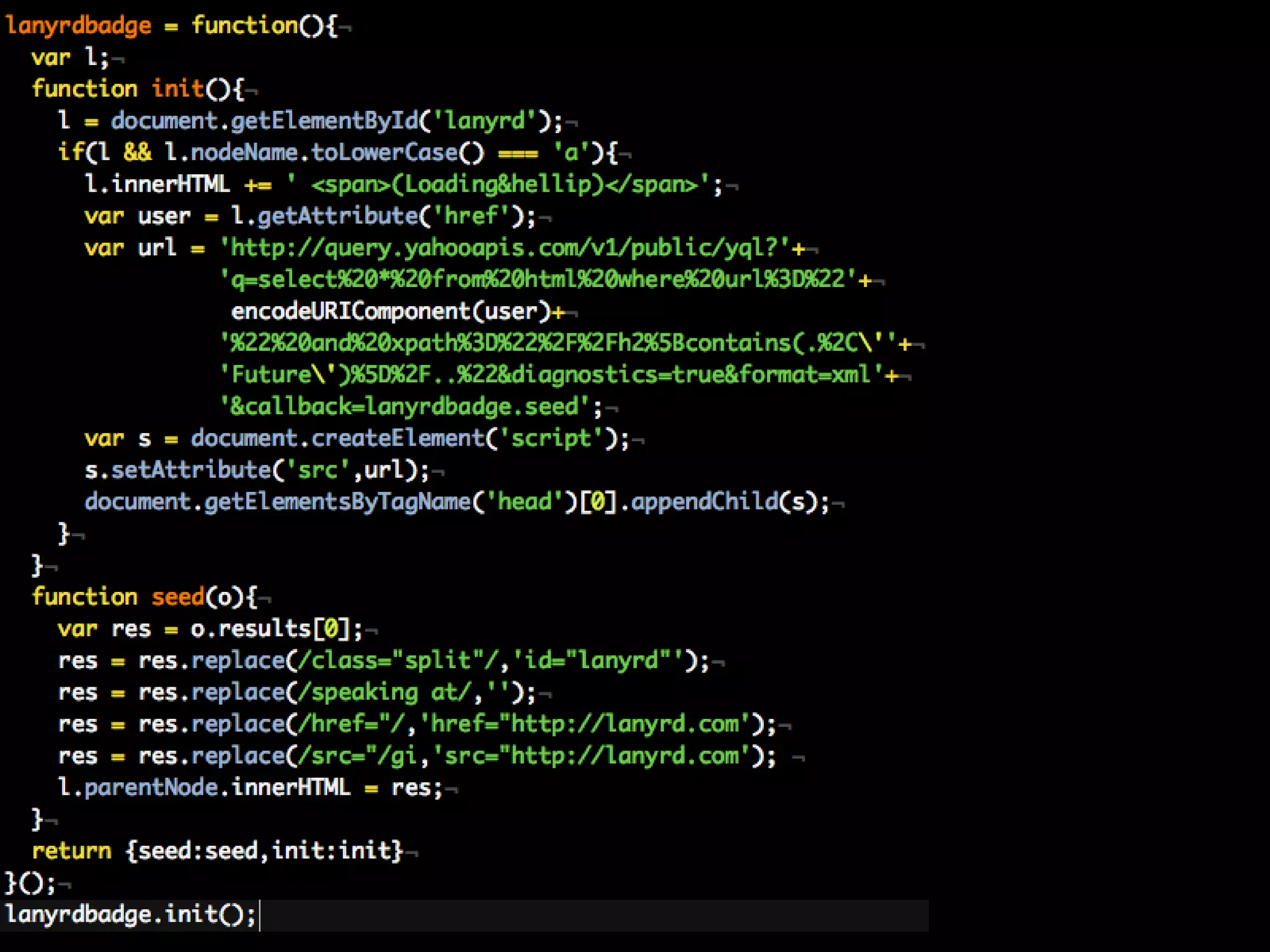
Task: Click the 'var l;' declaration line
Action: pos(70,58)
